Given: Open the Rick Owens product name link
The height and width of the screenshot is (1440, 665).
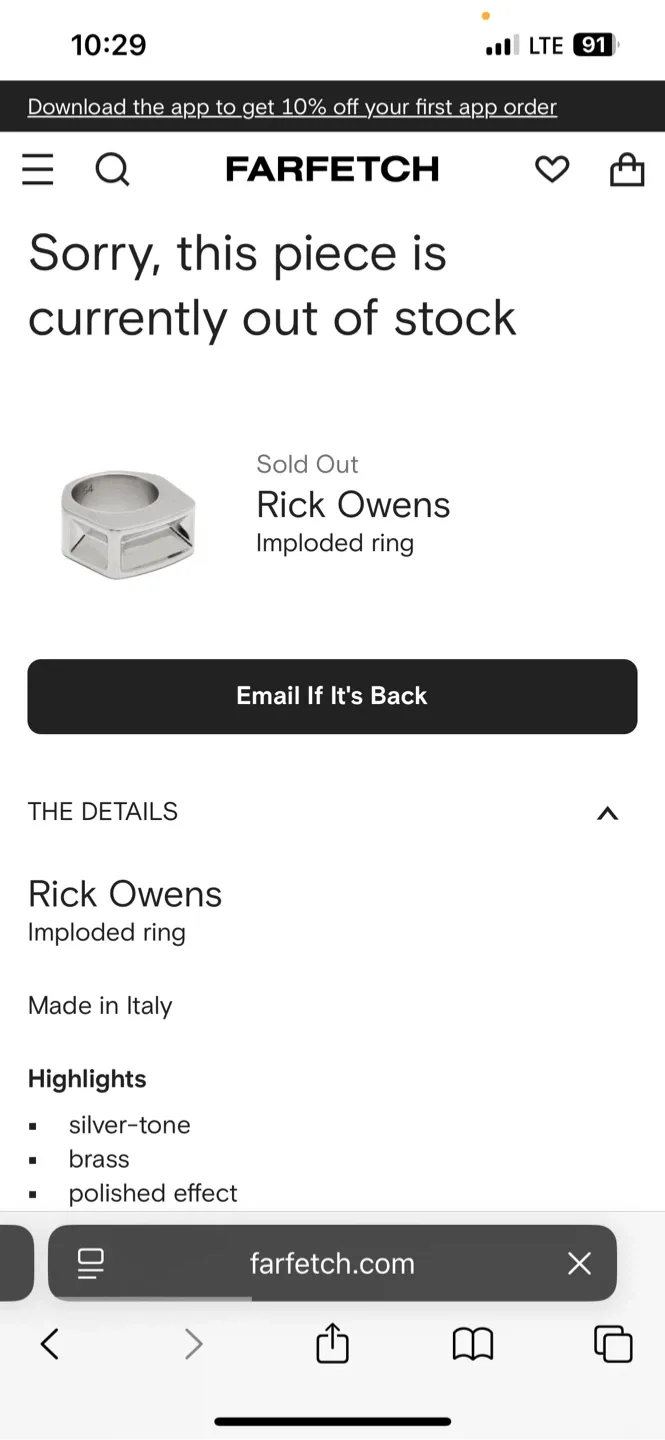Looking at the screenshot, I should click(x=353, y=505).
